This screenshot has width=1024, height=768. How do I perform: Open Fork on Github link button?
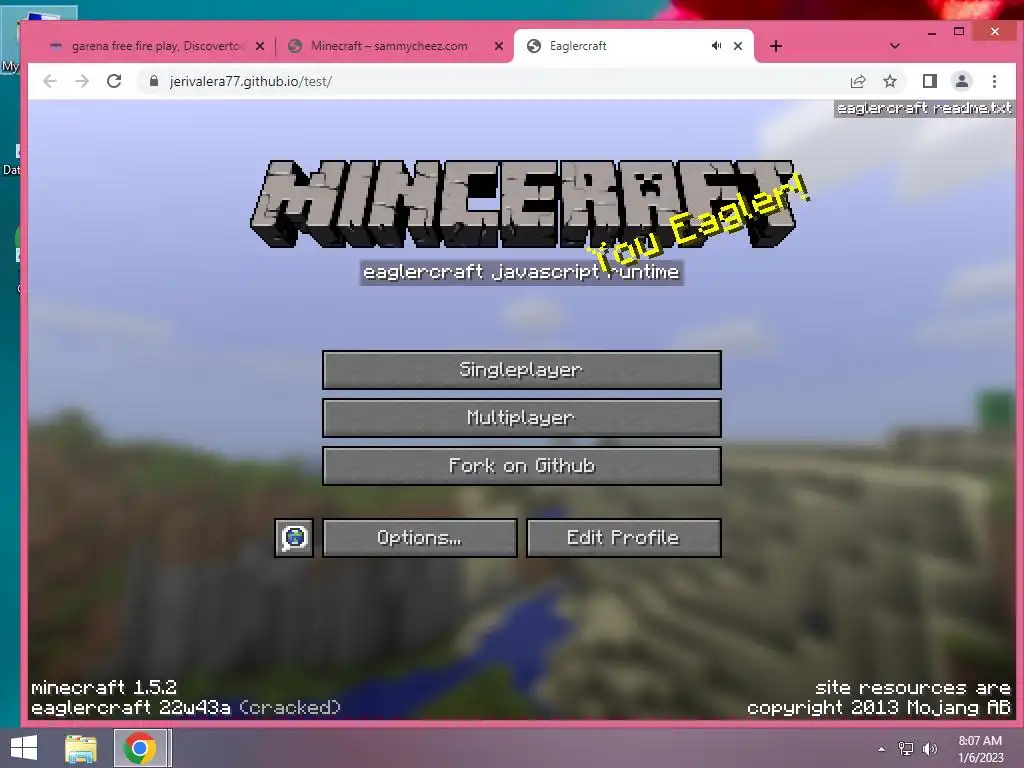pyautogui.click(x=521, y=466)
